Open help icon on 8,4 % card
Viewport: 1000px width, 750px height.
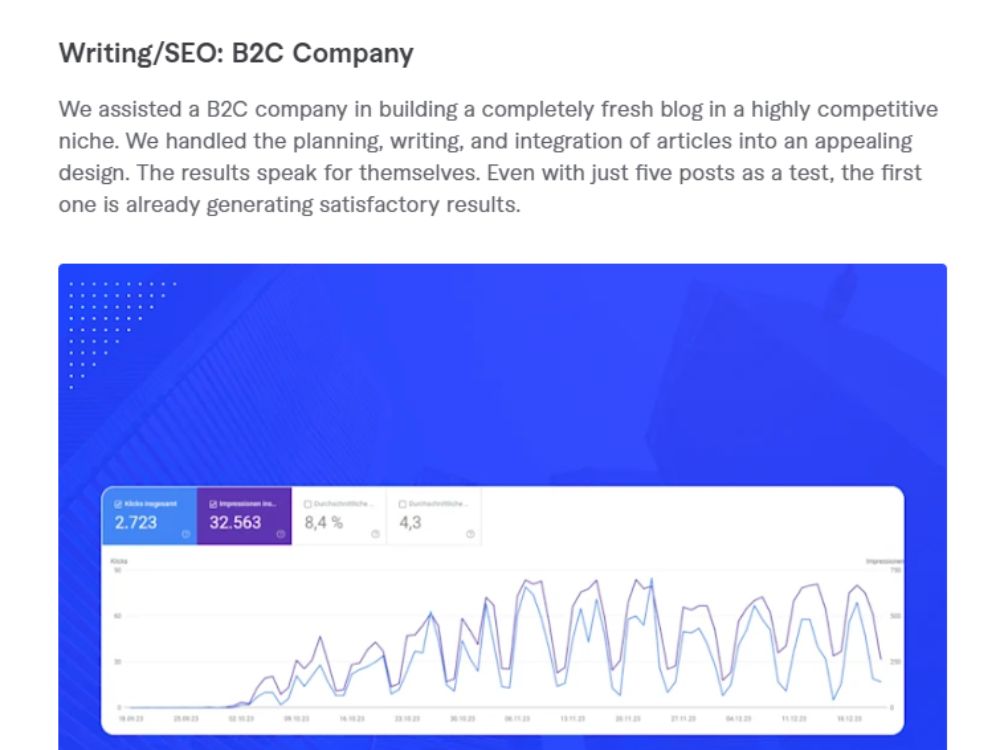[376, 534]
